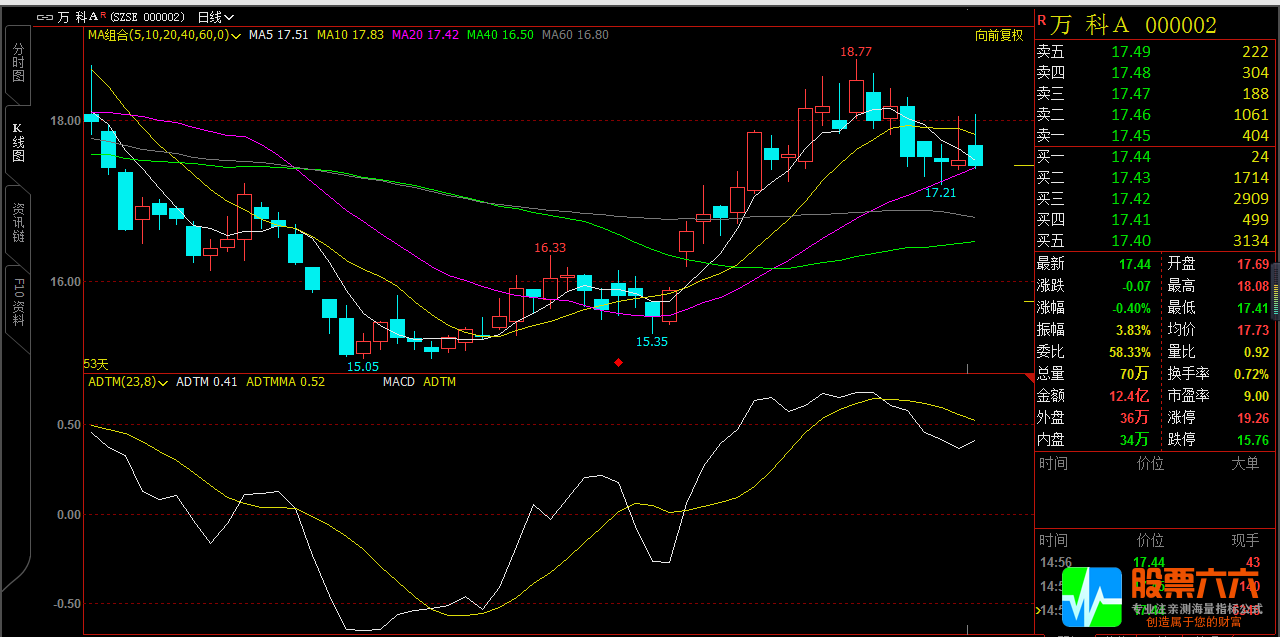
Task: Click the 16.33 price marker
Action: pos(550,248)
